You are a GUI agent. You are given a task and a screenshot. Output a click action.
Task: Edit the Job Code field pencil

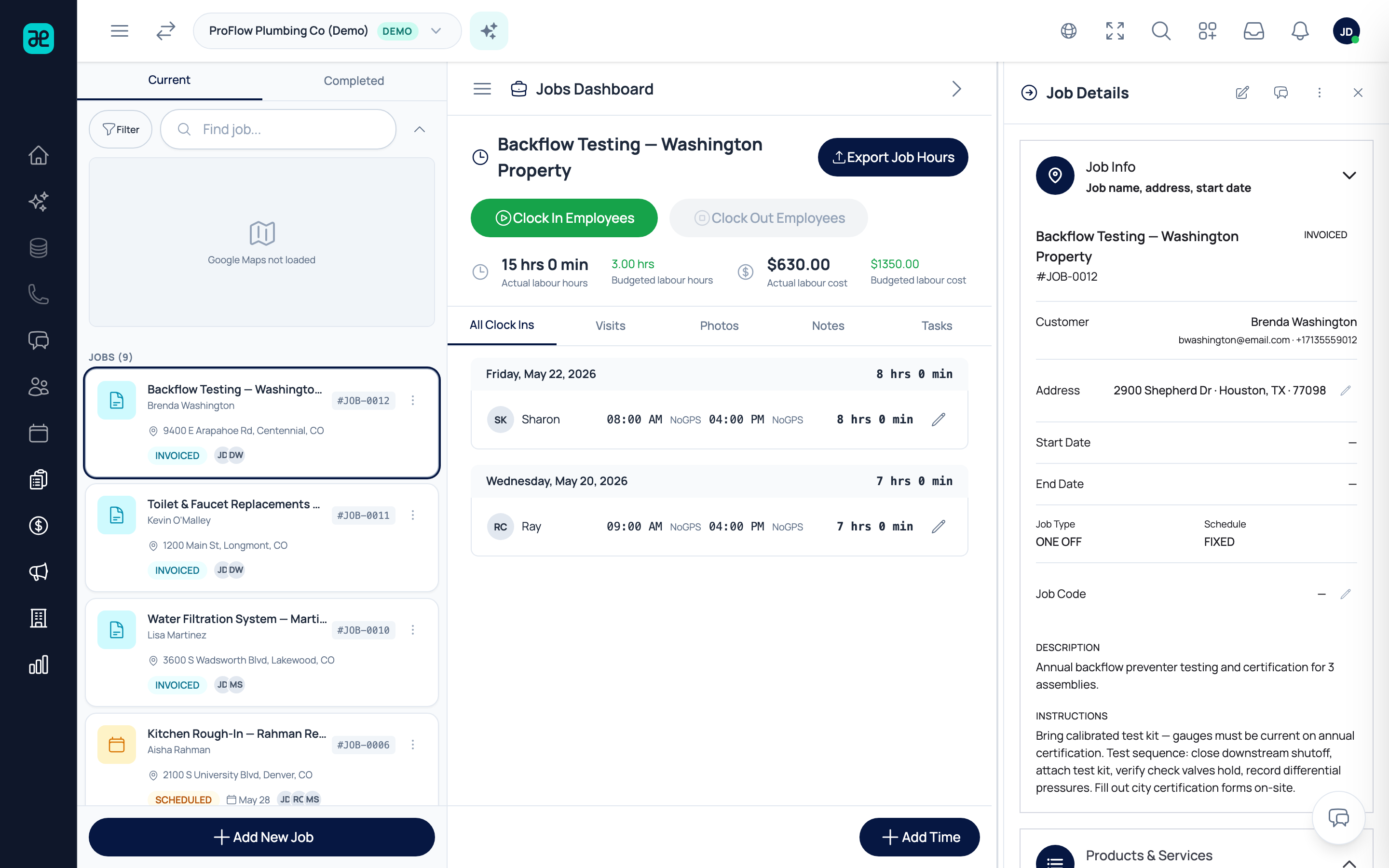coord(1346,594)
